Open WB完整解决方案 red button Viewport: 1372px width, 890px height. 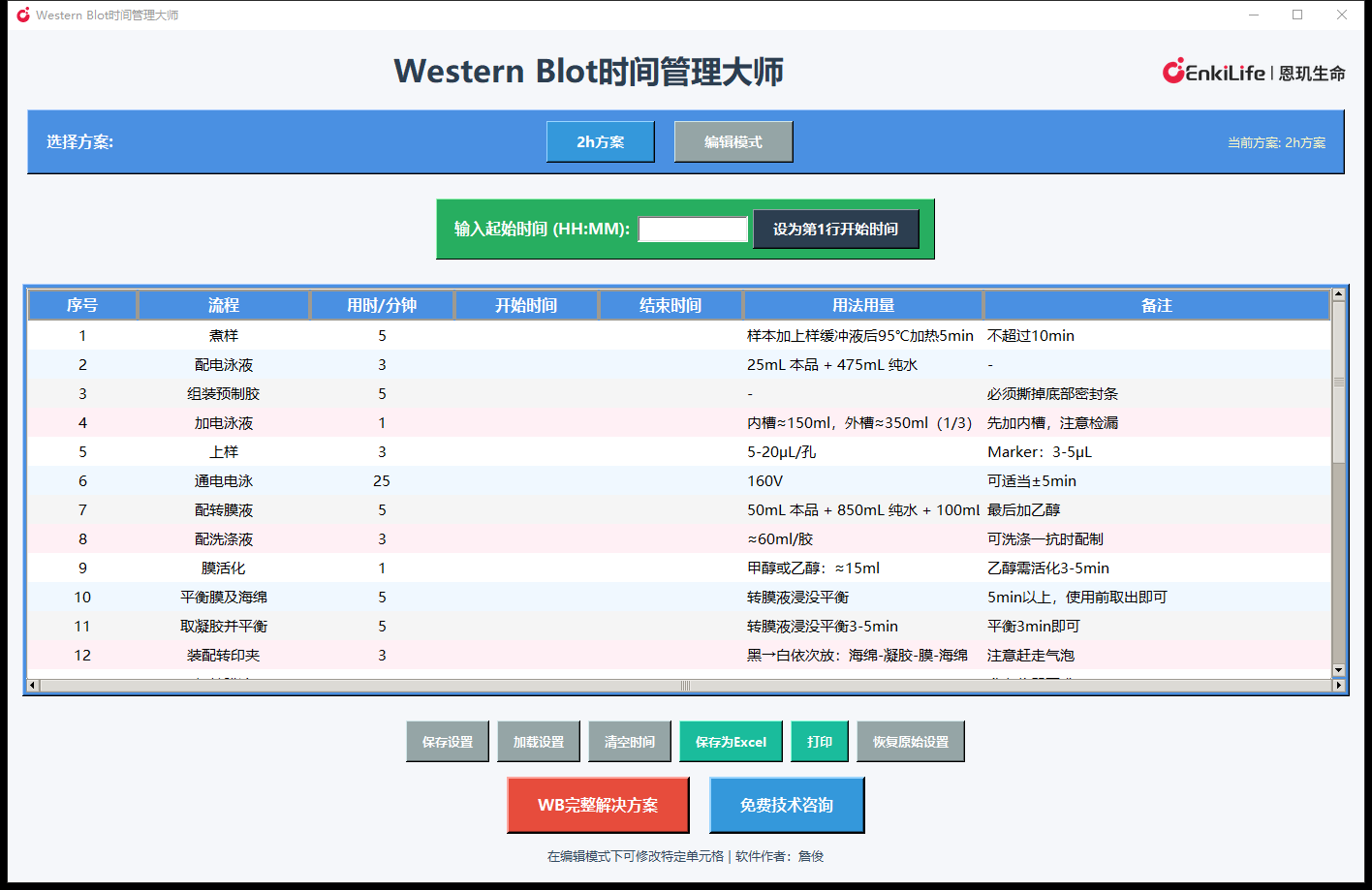598,805
